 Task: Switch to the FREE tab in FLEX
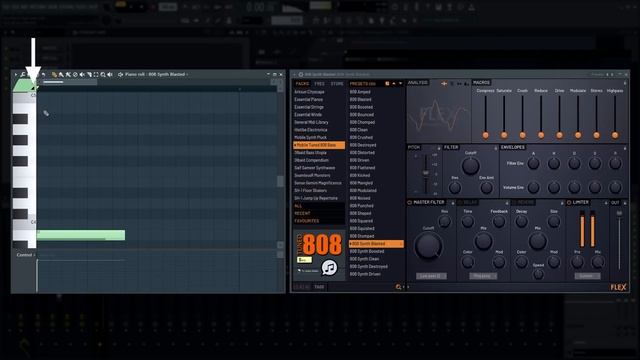click(x=320, y=84)
